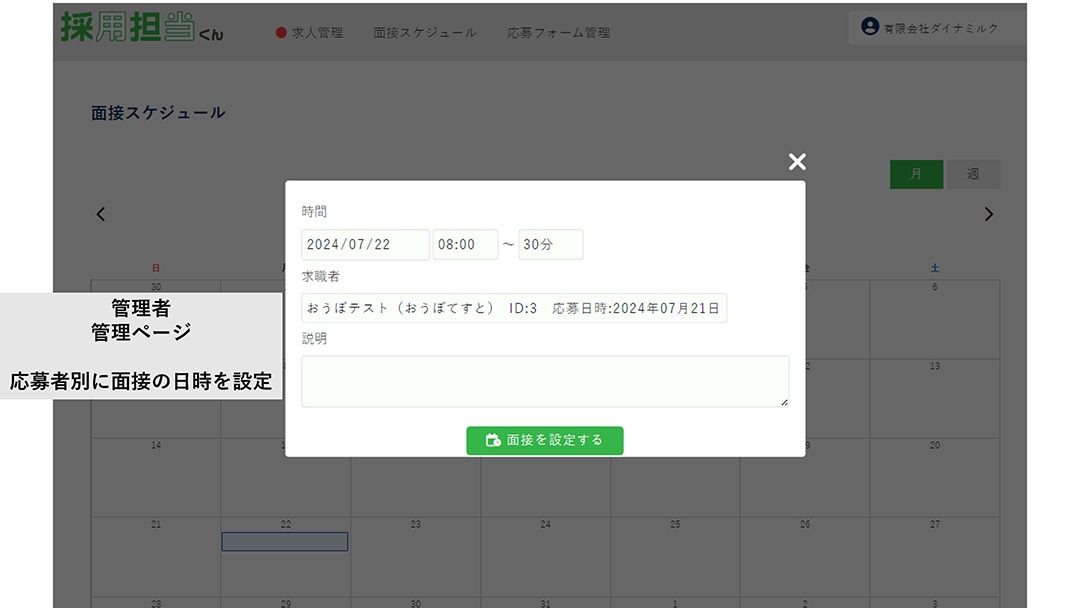Select the 面接スケジュール nav item
This screenshot has width=1080, height=608.
pos(424,32)
